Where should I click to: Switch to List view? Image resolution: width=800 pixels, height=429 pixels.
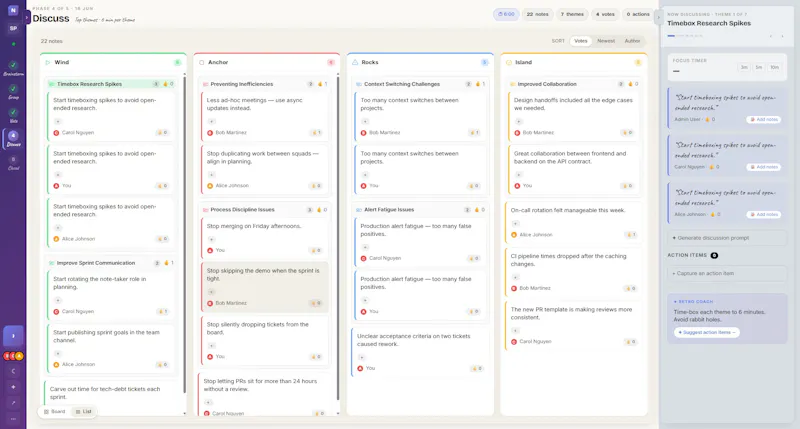point(83,412)
